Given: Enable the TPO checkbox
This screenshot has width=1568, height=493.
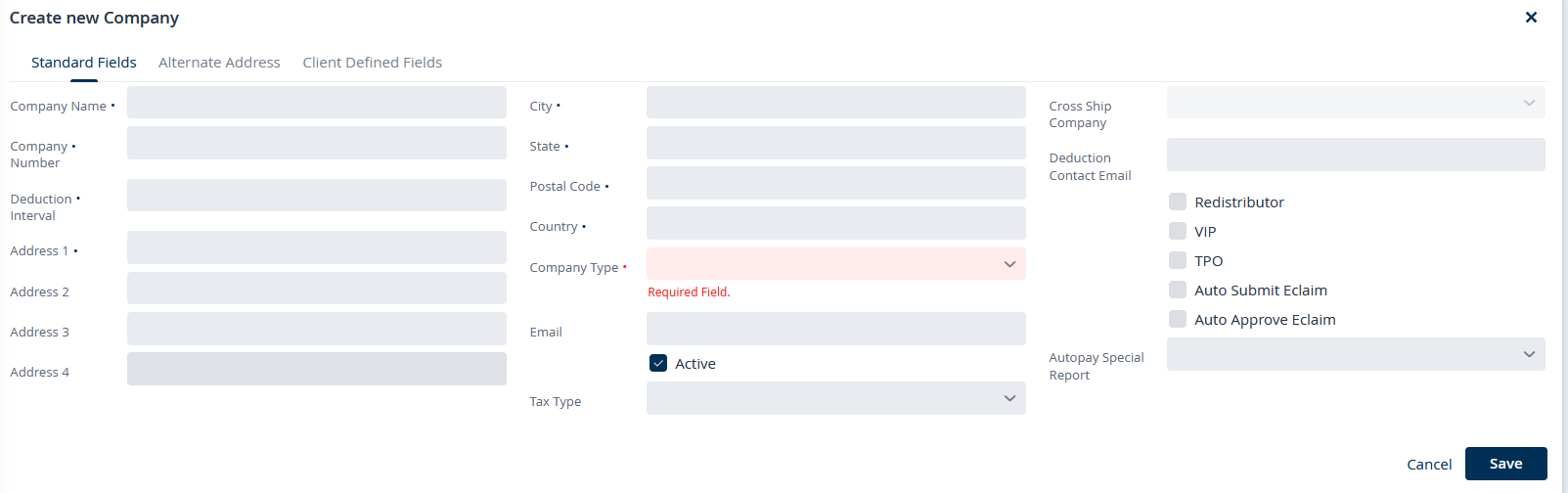Looking at the screenshot, I should point(1178,260).
